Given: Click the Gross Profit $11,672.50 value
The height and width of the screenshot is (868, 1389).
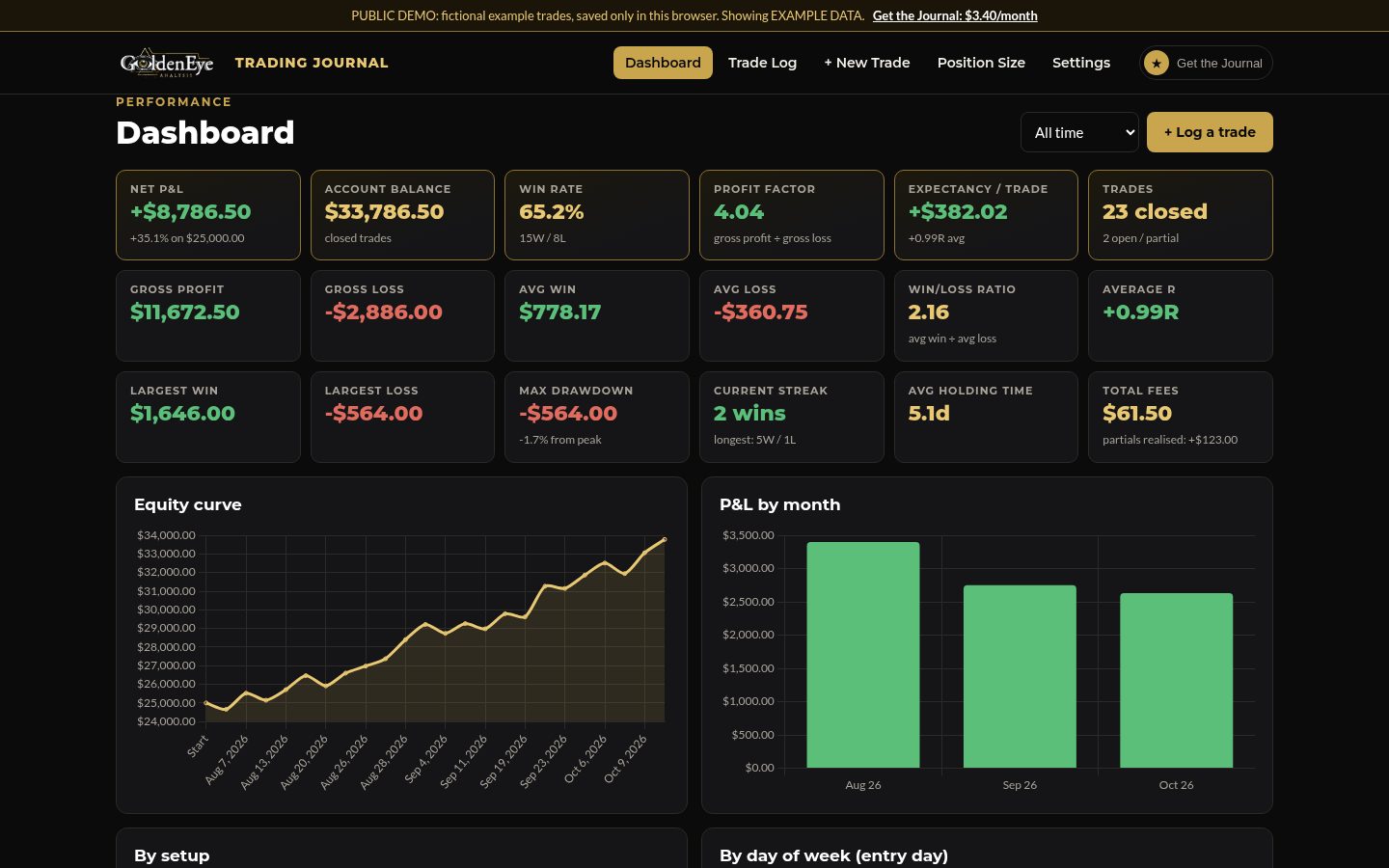Looking at the screenshot, I should click(x=185, y=312).
